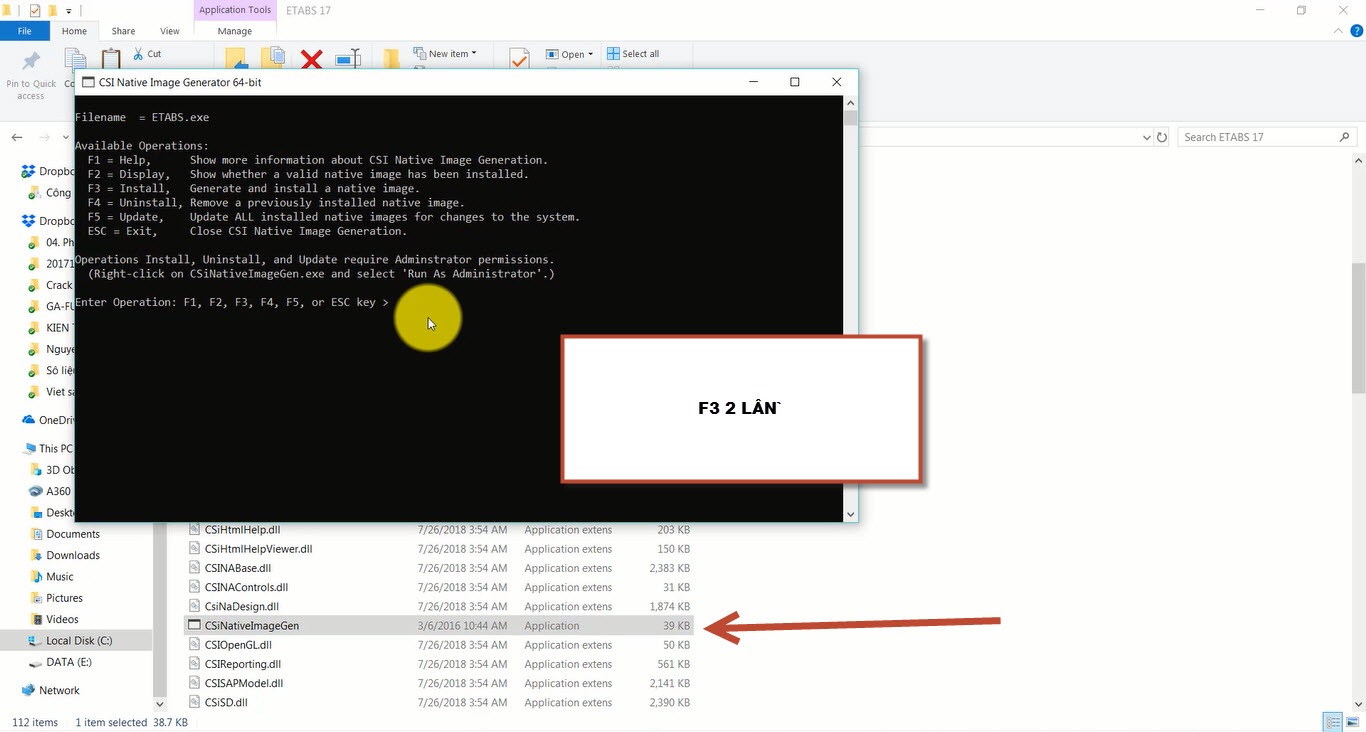Minimize the CSI Native Image Generator window
This screenshot has width=1366, height=732.
pos(752,82)
